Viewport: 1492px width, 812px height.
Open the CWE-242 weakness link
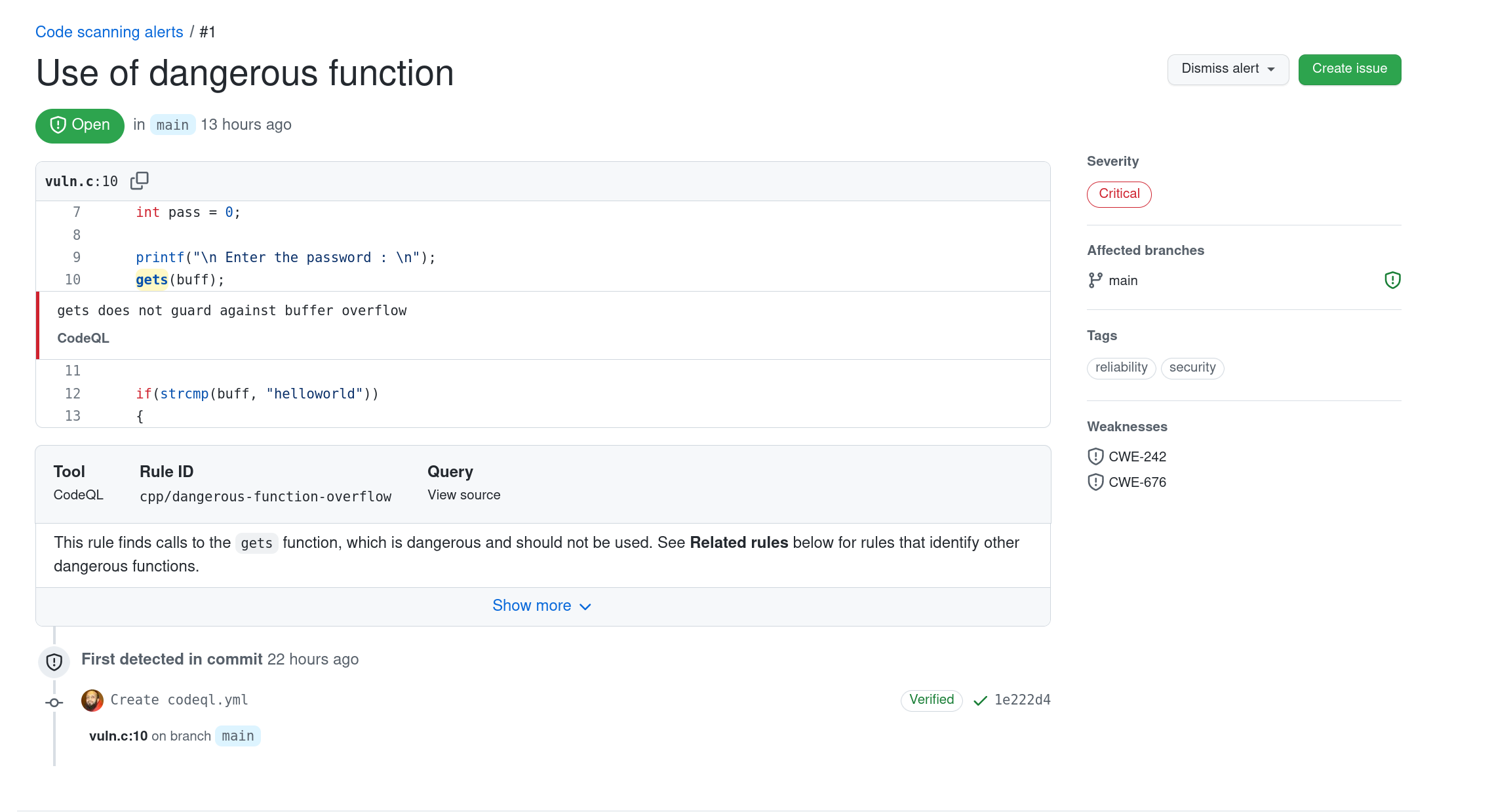coord(1137,457)
